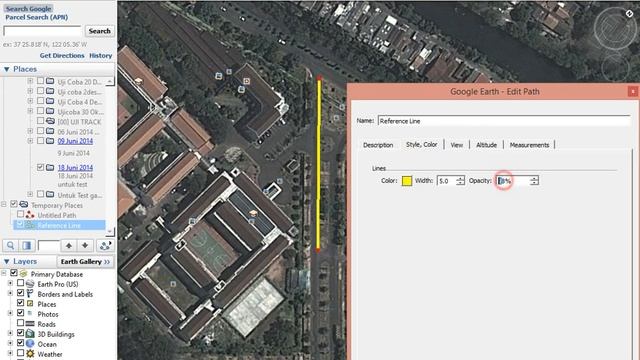The height and width of the screenshot is (360, 640).
Task: Collapse the Temporary Places tree node
Action: click(4, 204)
